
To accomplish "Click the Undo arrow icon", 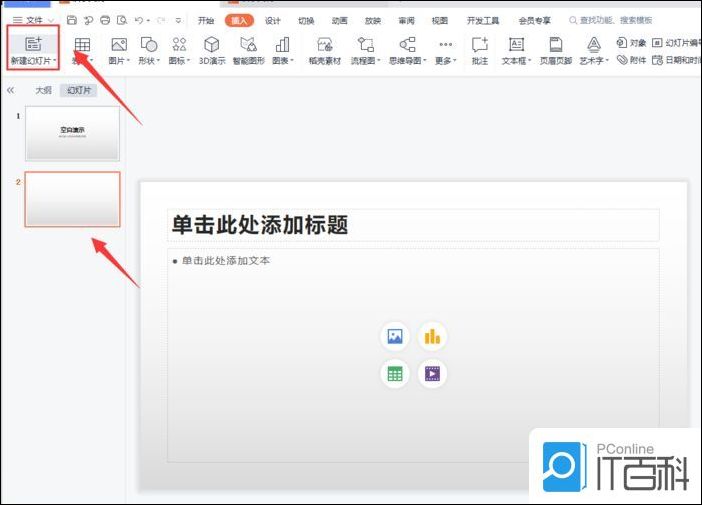I will [139, 20].
